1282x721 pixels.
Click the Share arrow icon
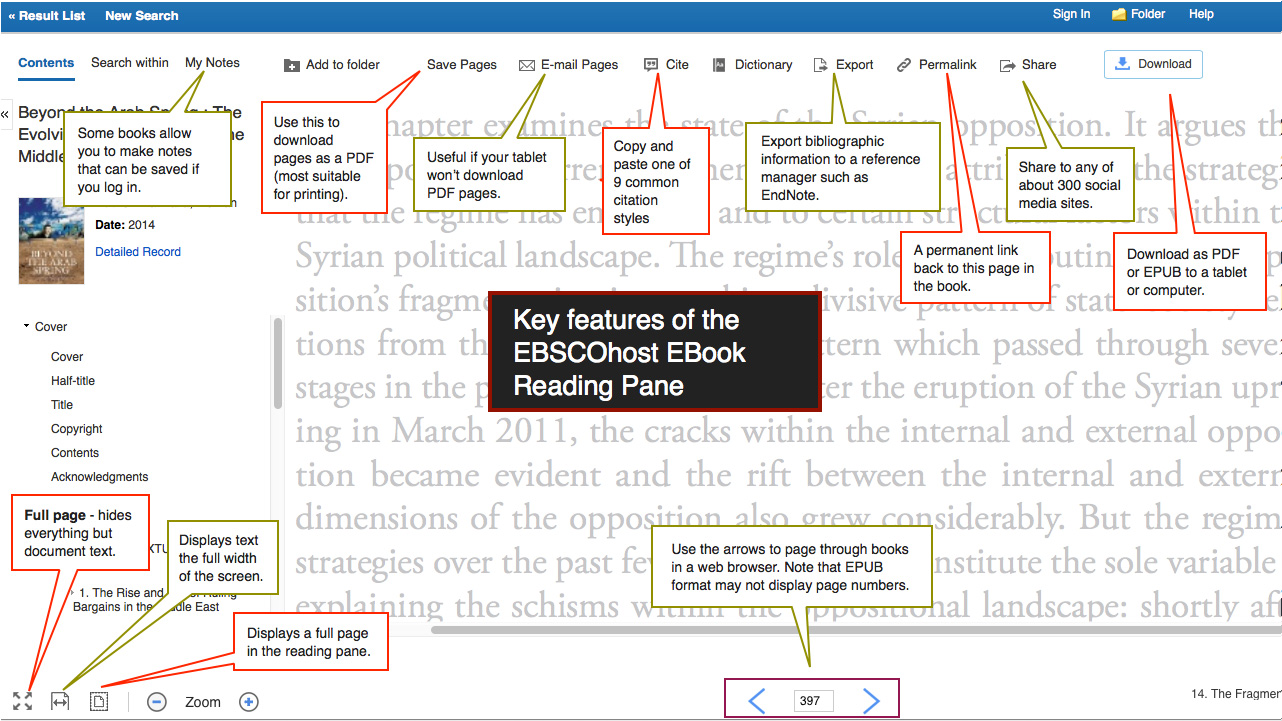point(1008,65)
